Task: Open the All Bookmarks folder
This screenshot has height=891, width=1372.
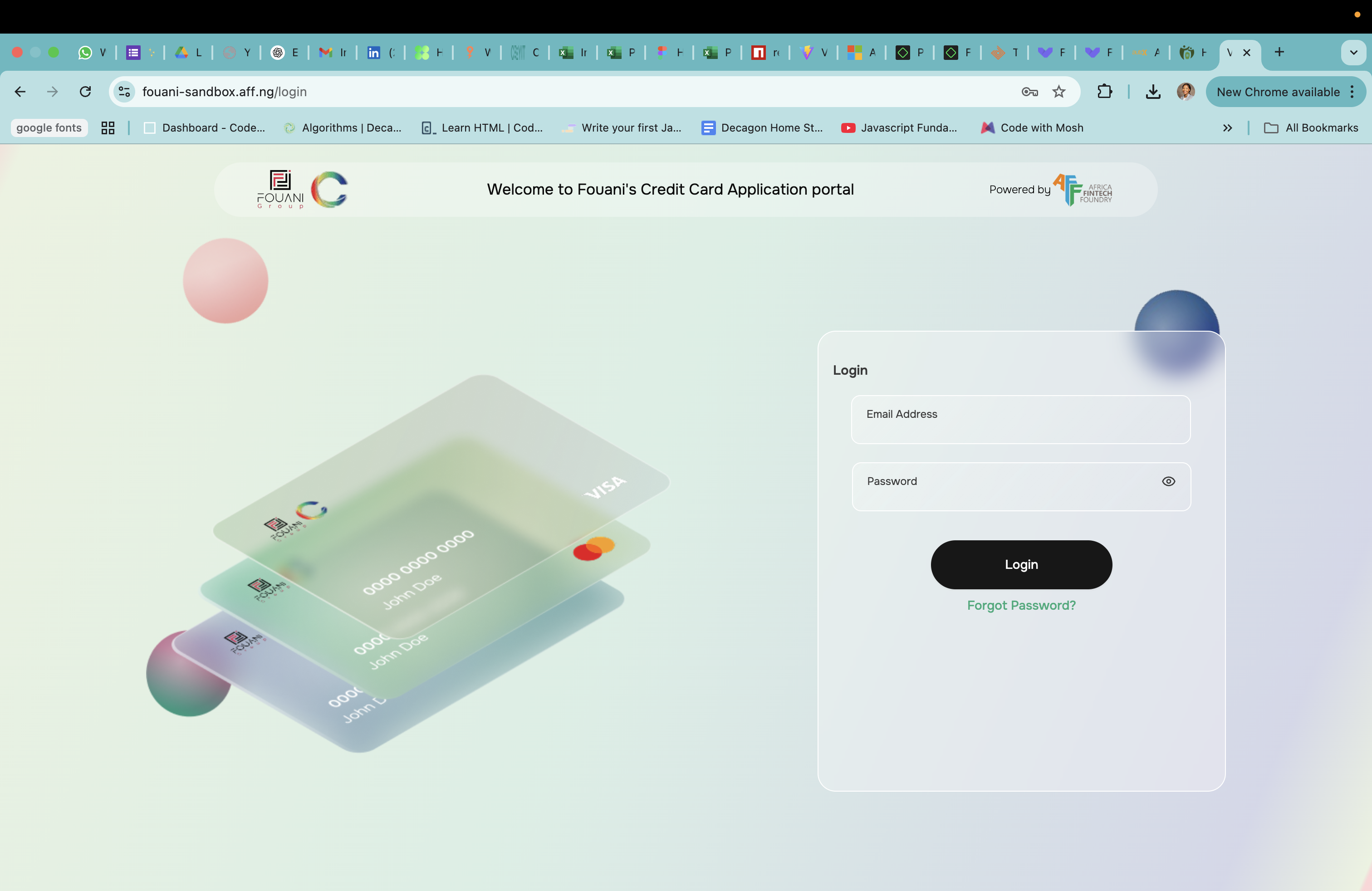Action: click(x=1311, y=128)
